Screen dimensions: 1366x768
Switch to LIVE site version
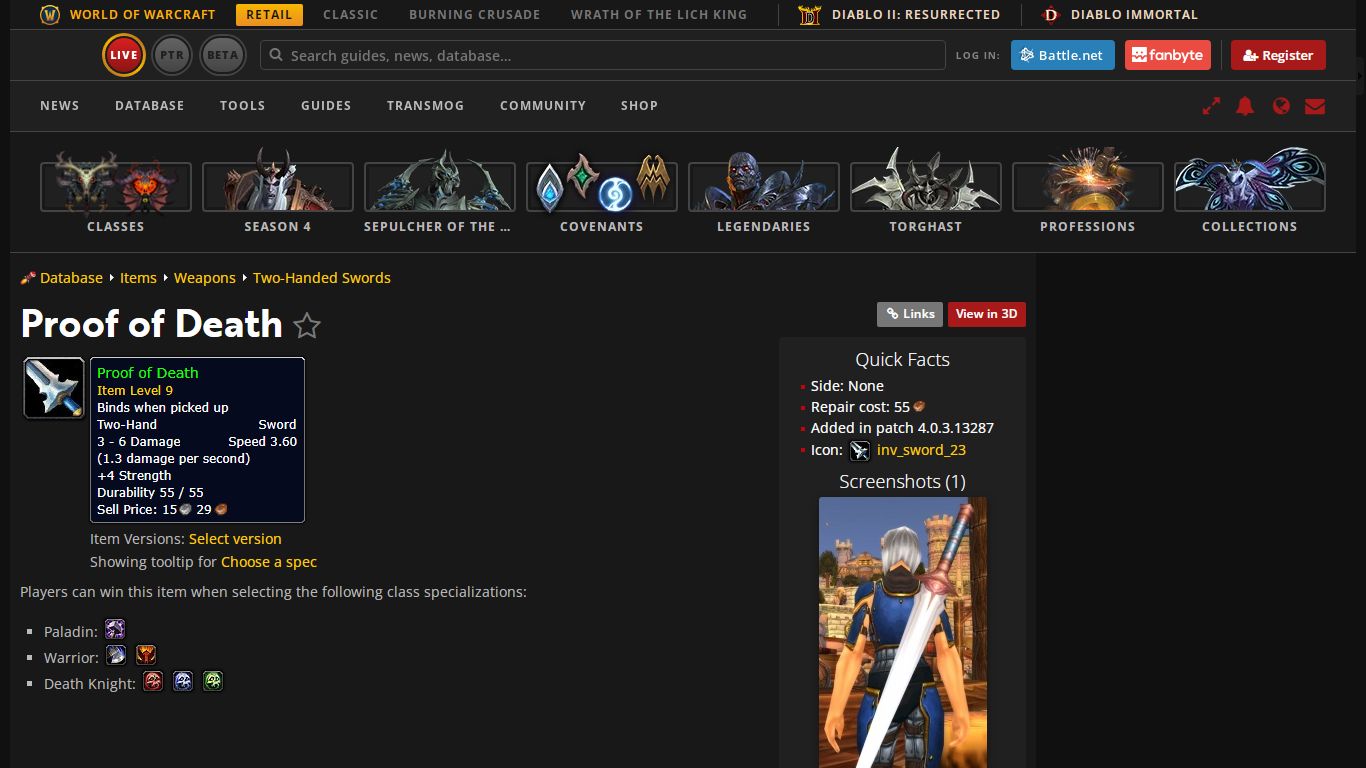tap(124, 55)
